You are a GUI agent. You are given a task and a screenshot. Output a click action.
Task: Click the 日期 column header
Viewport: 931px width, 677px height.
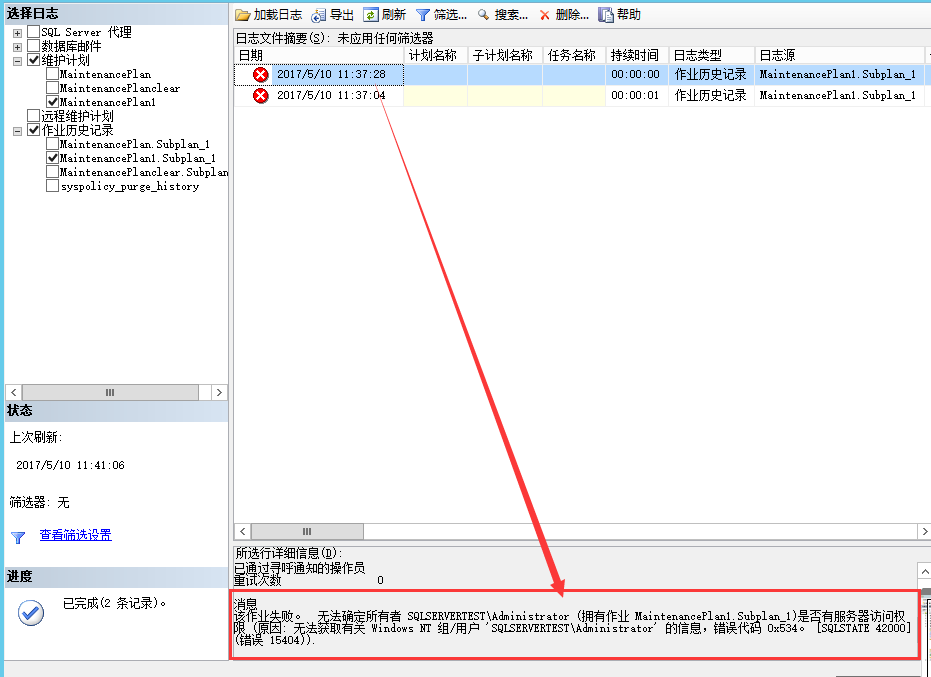[x=319, y=55]
